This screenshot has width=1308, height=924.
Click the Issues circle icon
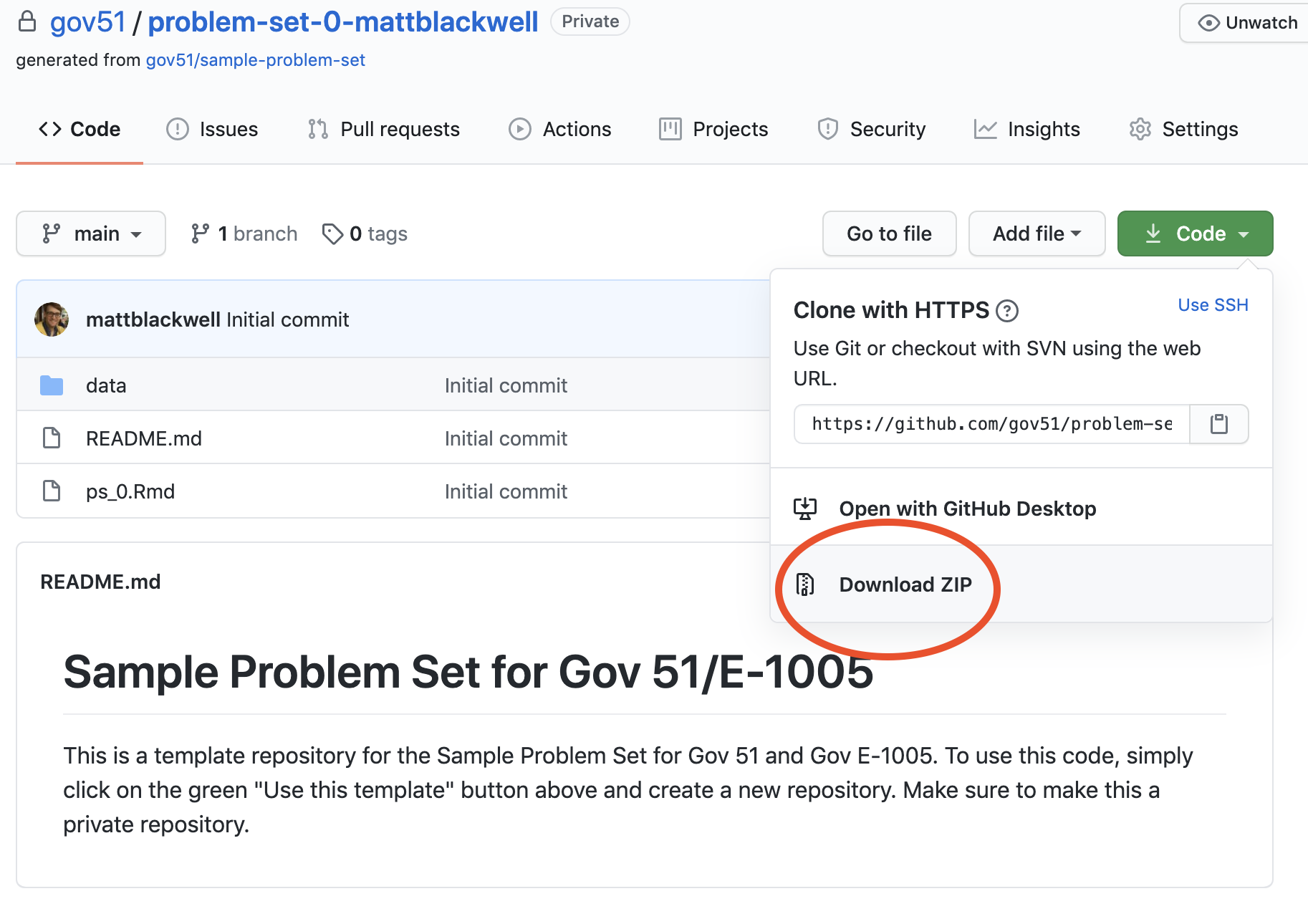[x=178, y=129]
